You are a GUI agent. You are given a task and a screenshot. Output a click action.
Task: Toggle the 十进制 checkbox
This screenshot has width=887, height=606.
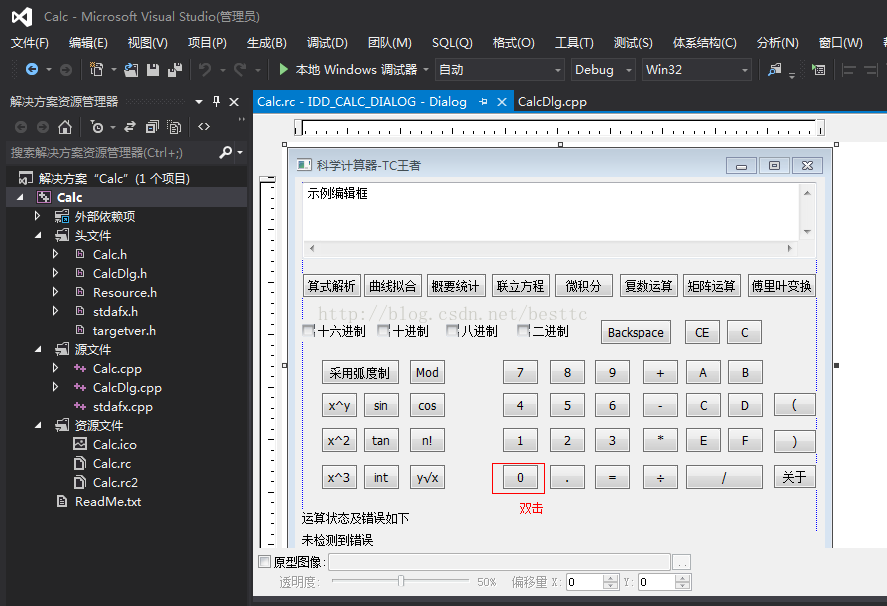click(383, 330)
